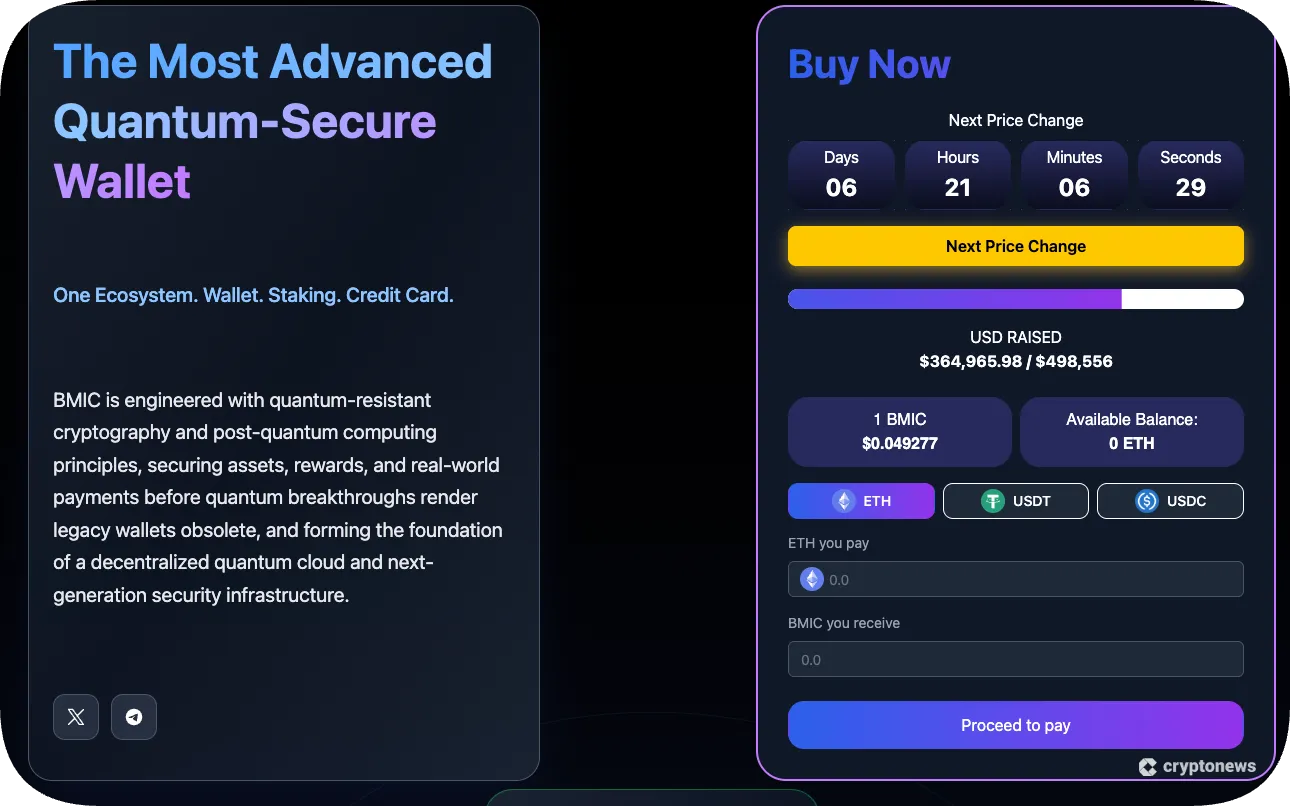Switch payment method to USDT

[1016, 501]
